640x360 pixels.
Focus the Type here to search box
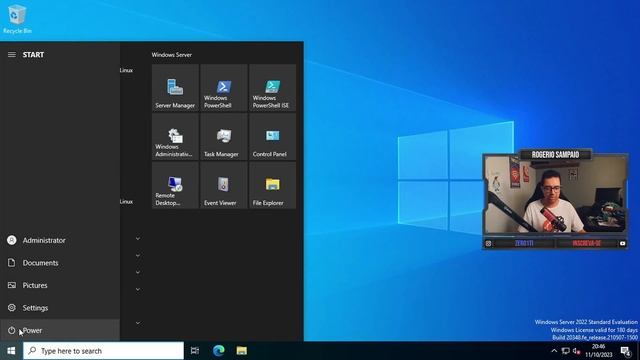click(103, 351)
